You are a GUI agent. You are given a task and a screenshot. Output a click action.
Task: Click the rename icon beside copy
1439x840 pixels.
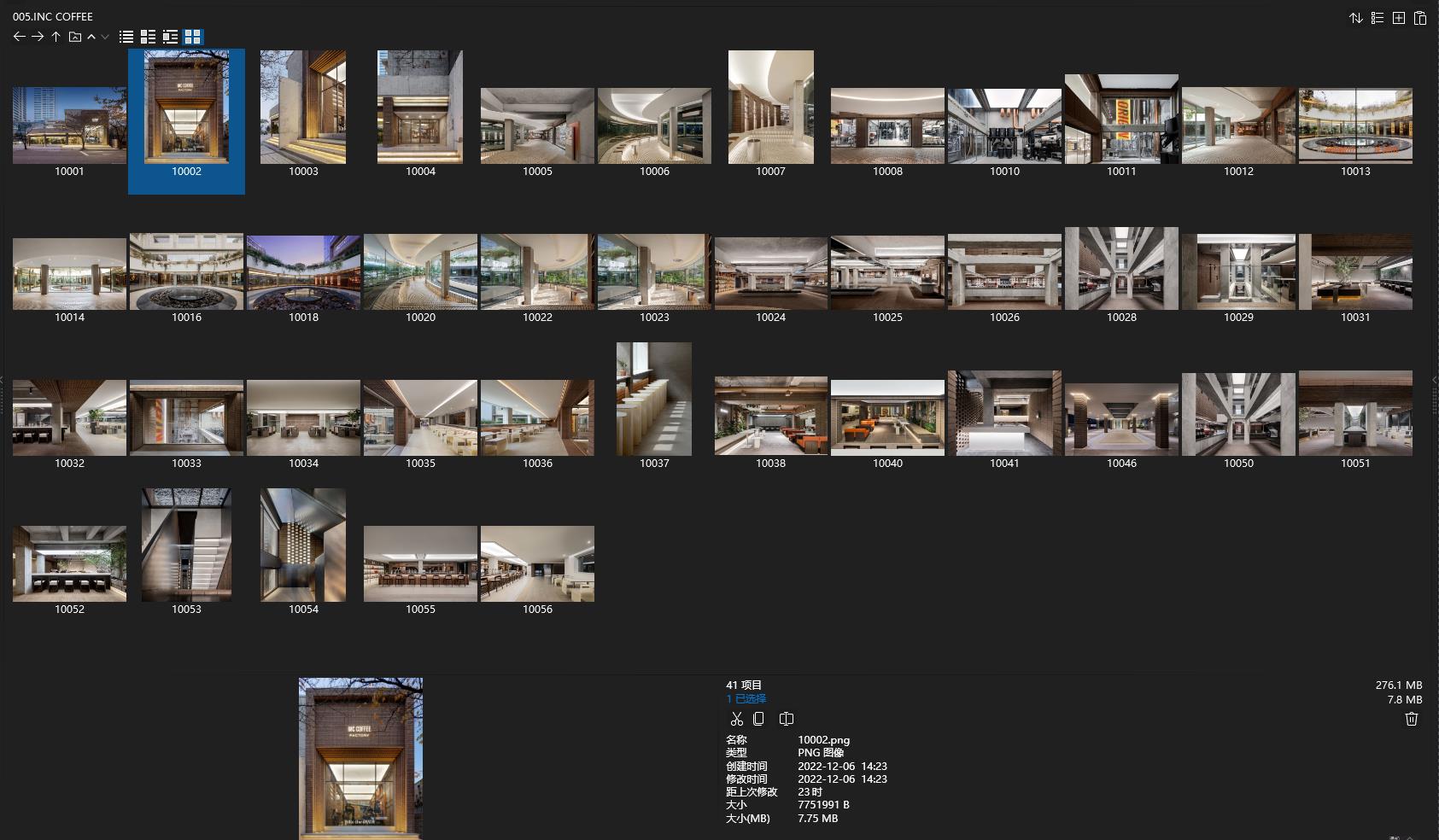pos(787,719)
